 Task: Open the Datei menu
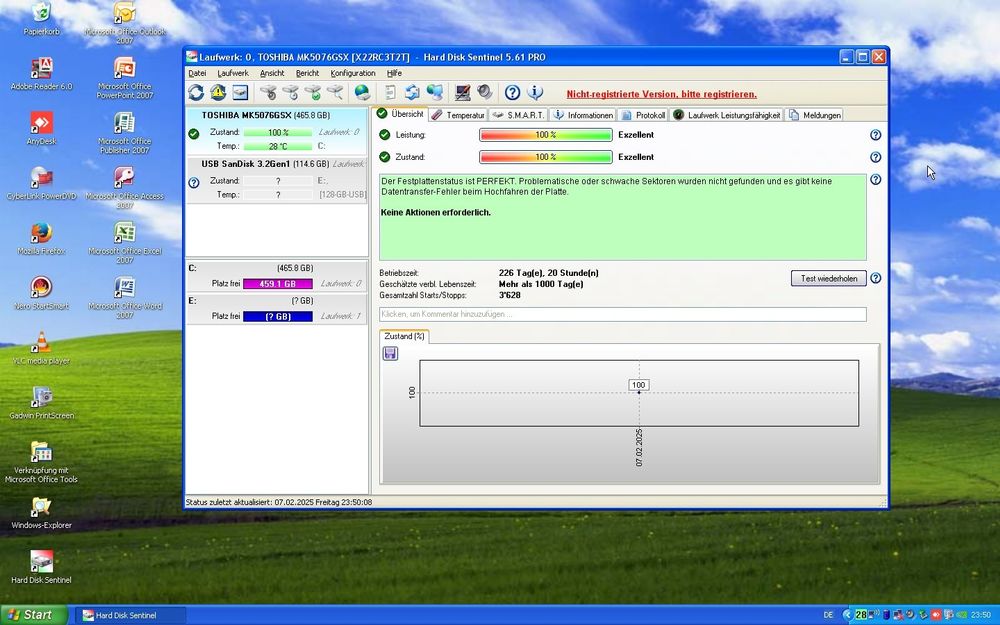coord(197,73)
